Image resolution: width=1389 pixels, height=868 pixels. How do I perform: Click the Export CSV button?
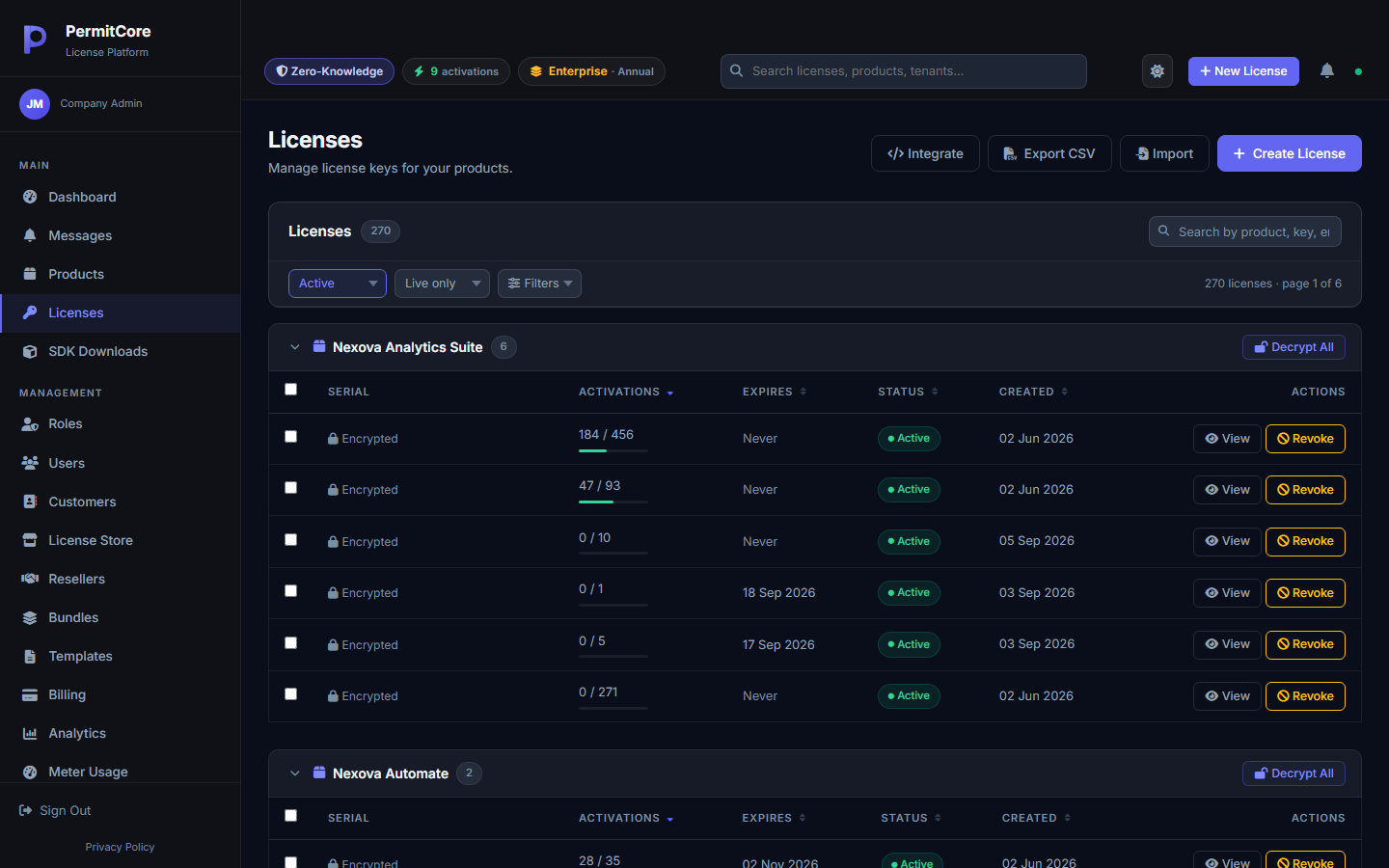click(1049, 153)
